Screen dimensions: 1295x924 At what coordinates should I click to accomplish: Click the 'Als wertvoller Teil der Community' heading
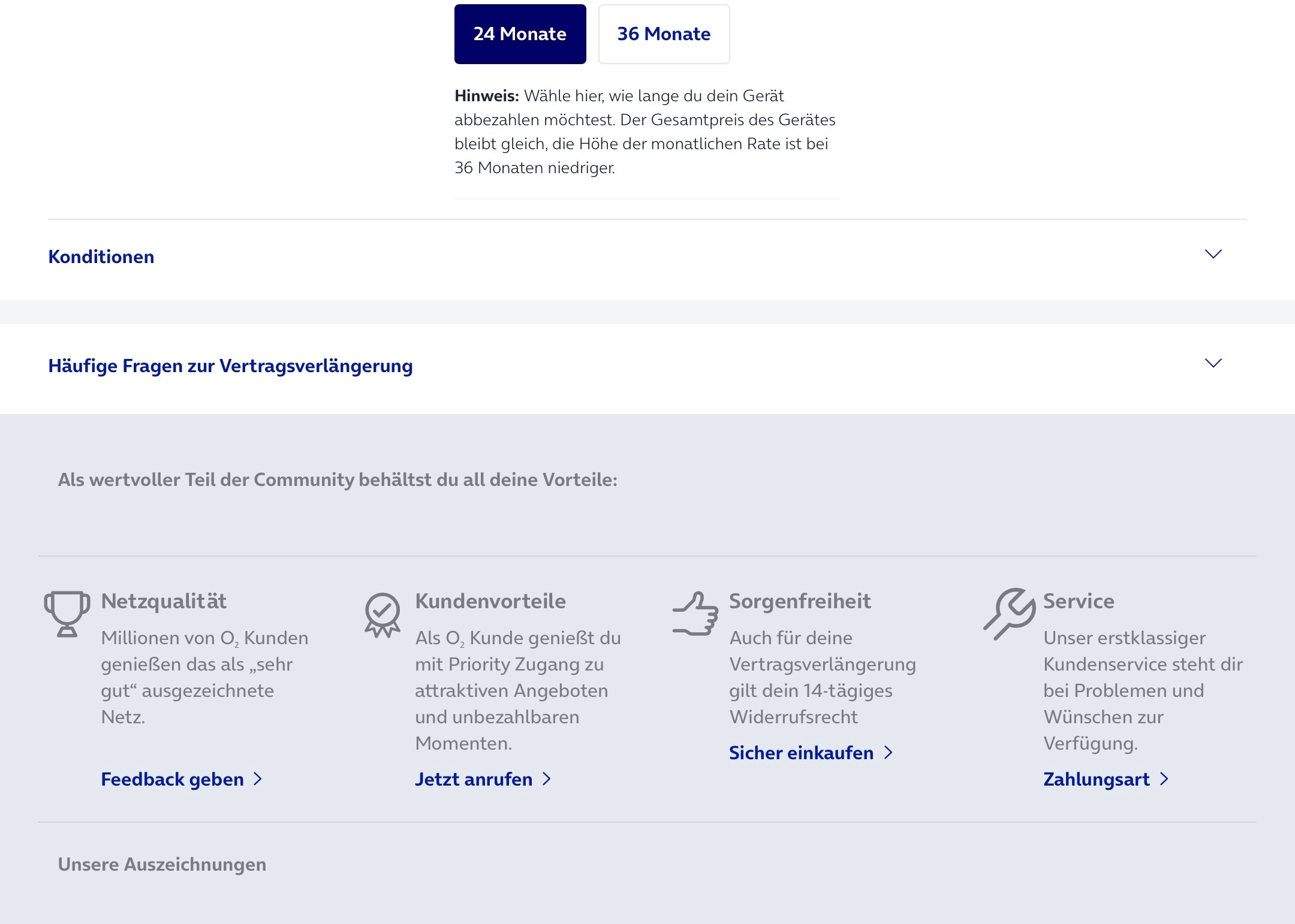tap(338, 479)
